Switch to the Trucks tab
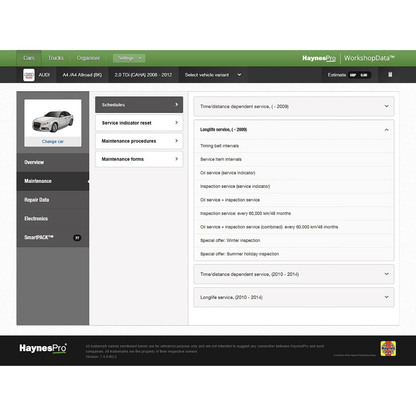 tap(56, 58)
